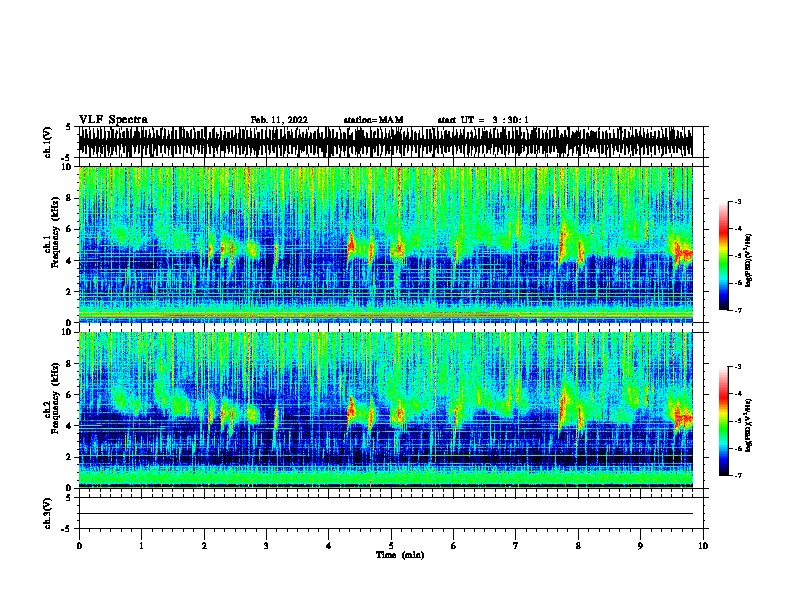Click the "-3" label on the ch.2 colorbar
Image resolution: width=792 pixels, height=612 pixels.
click(738, 367)
